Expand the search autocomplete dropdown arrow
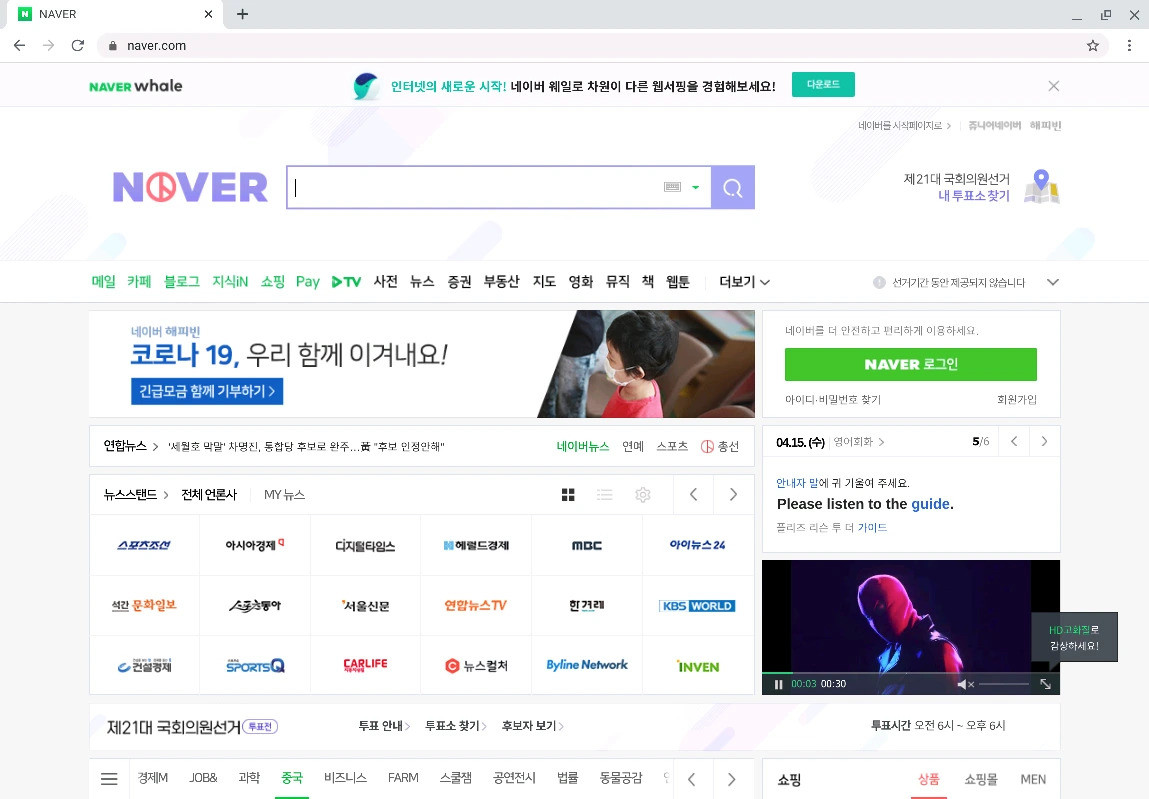 [695, 188]
